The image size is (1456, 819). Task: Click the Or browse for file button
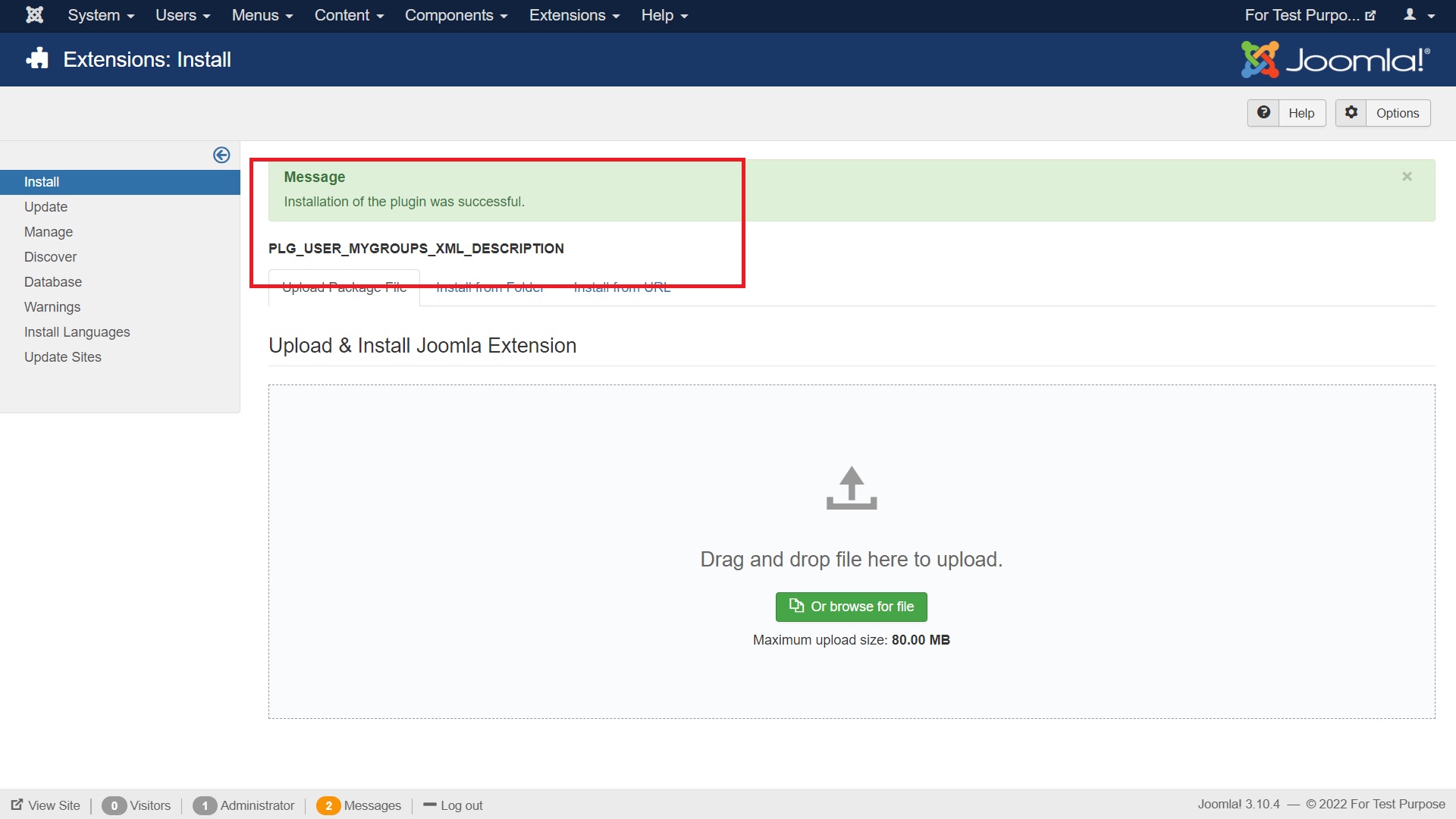point(851,607)
